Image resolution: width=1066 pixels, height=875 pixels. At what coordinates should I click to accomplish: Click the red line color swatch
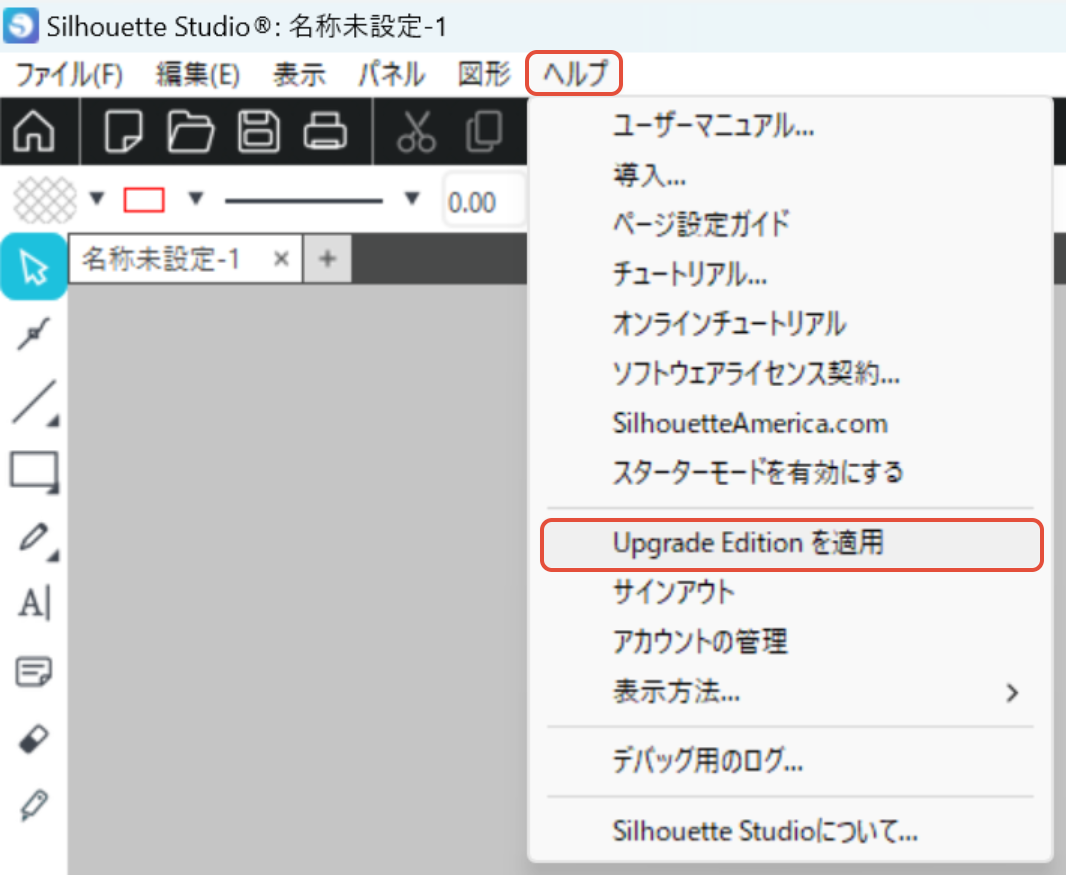pos(144,200)
